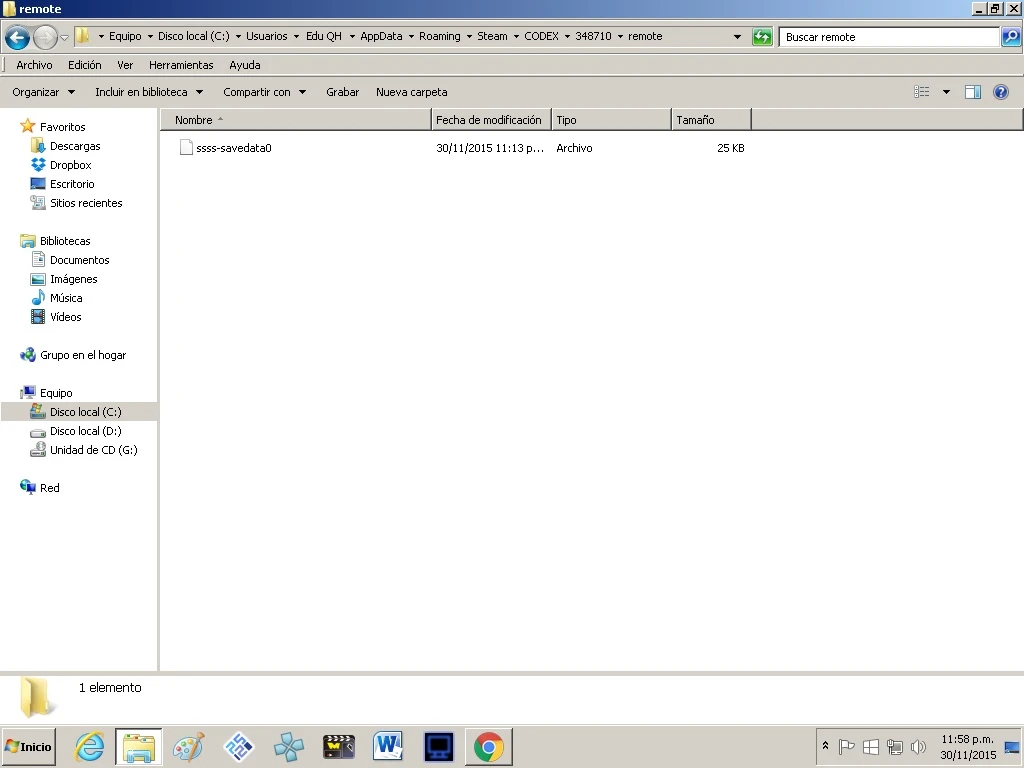Open Vídeos library
This screenshot has width=1024, height=768.
tap(65, 317)
